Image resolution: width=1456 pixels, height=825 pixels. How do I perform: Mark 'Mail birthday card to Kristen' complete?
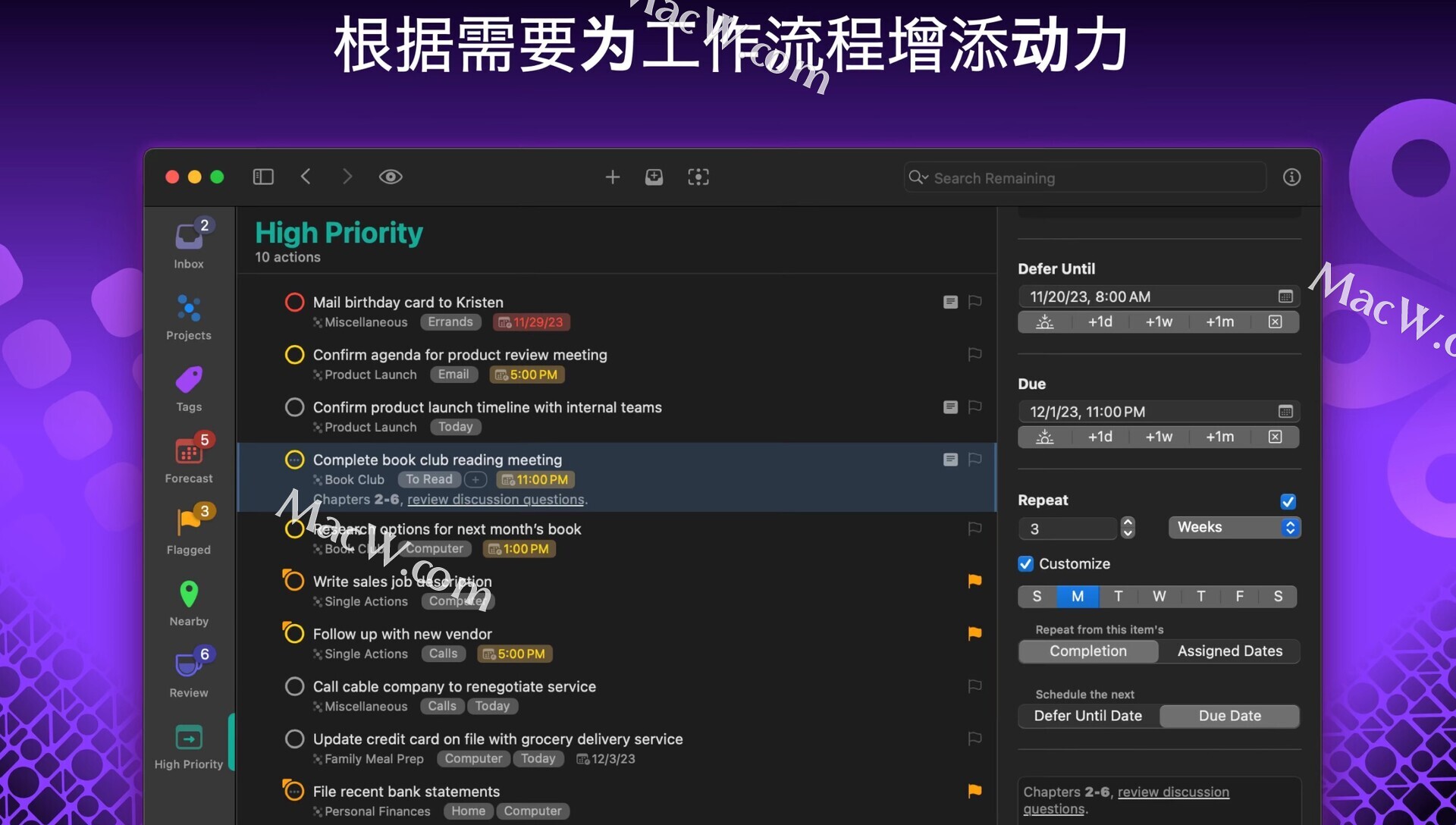(x=294, y=303)
